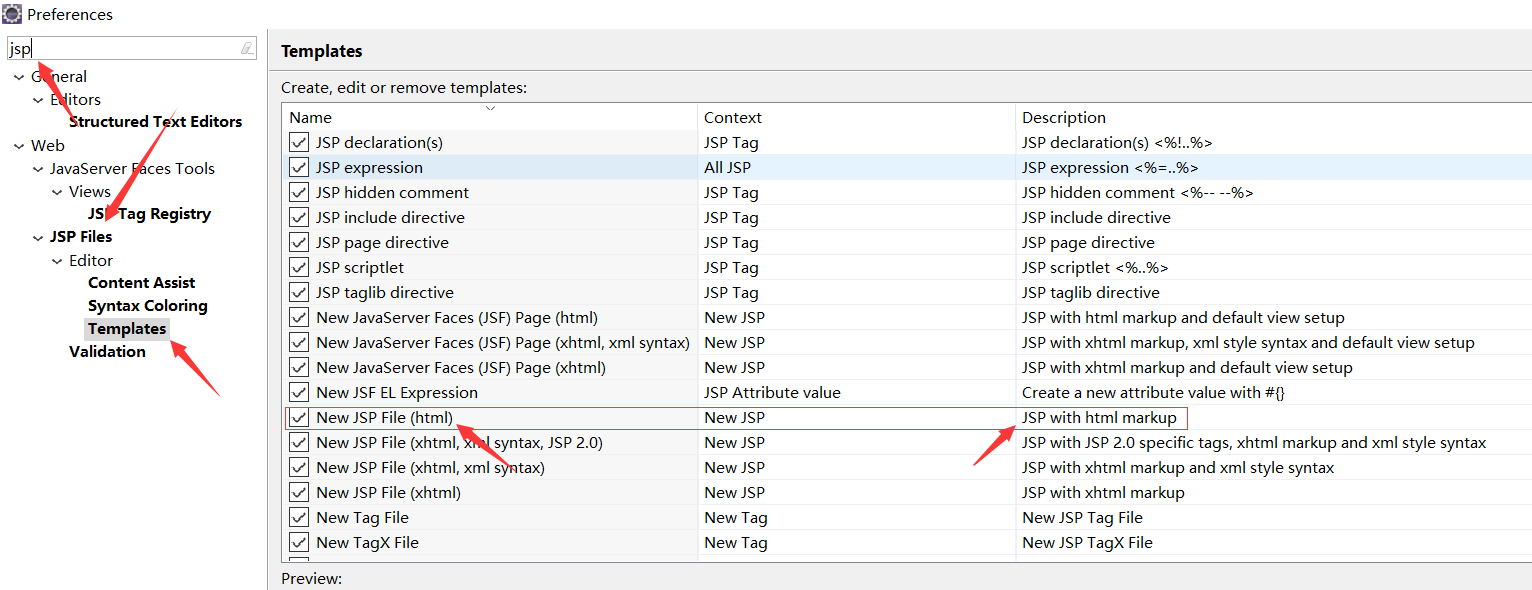The image size is (1532, 590).
Task: Open JSP Tag Registry preference page
Action: [149, 214]
